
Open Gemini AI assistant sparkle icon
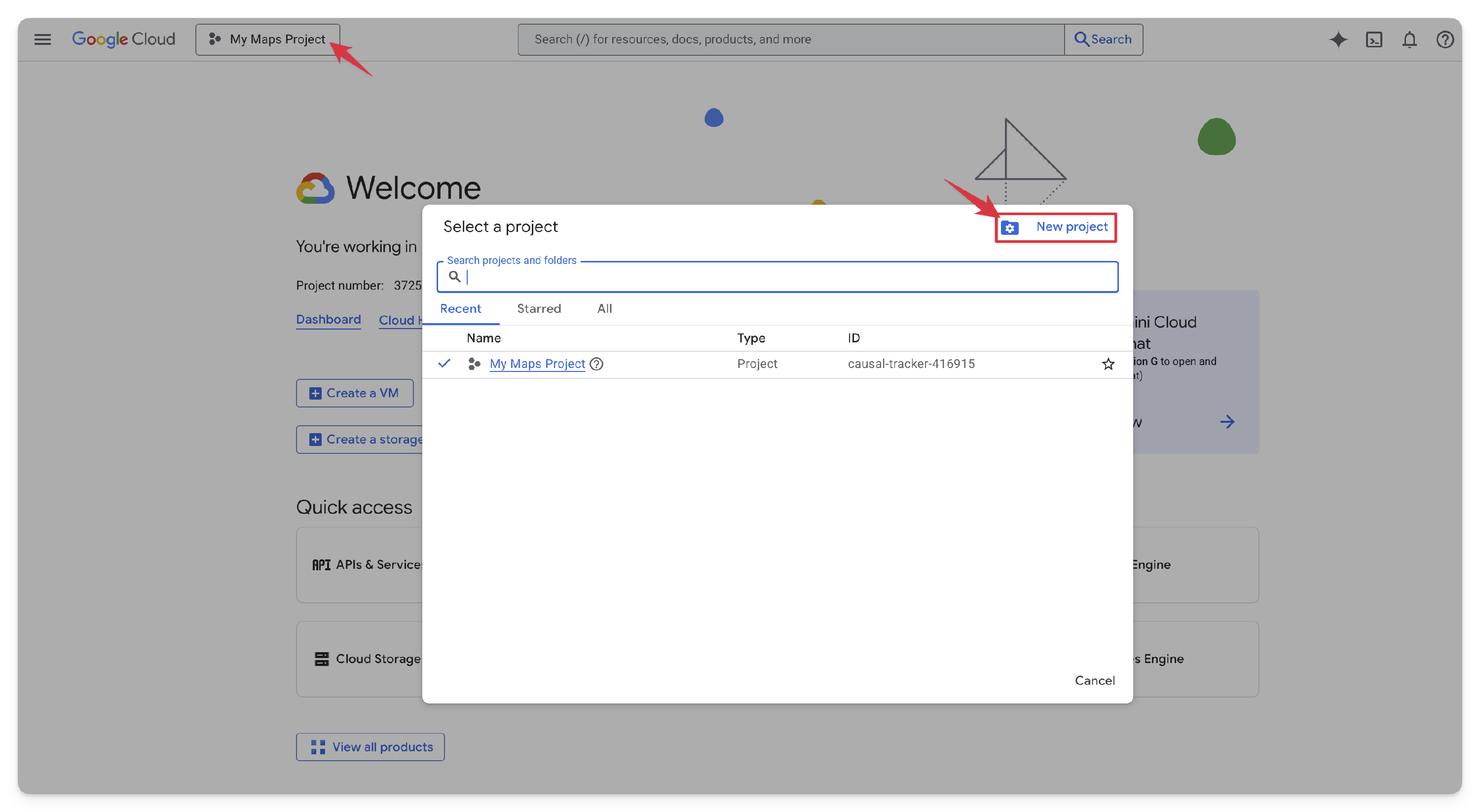click(1338, 39)
